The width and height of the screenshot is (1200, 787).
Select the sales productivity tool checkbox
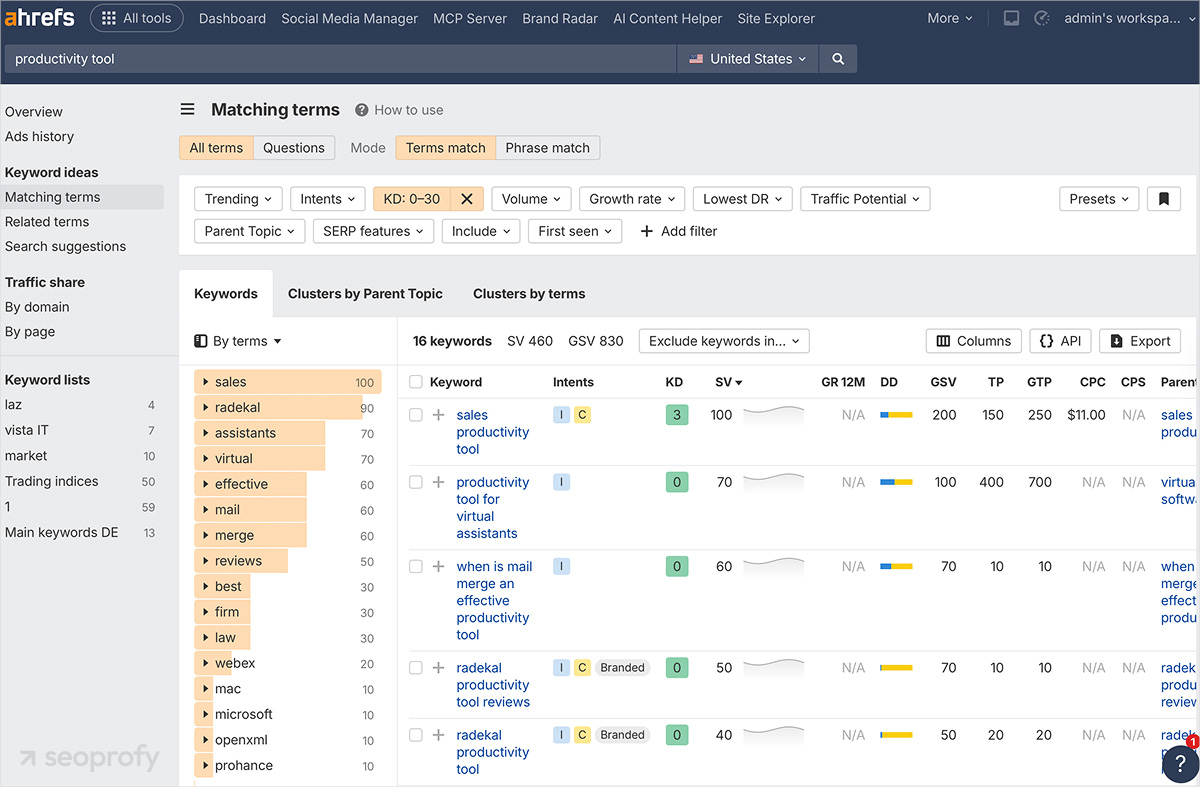(x=416, y=415)
